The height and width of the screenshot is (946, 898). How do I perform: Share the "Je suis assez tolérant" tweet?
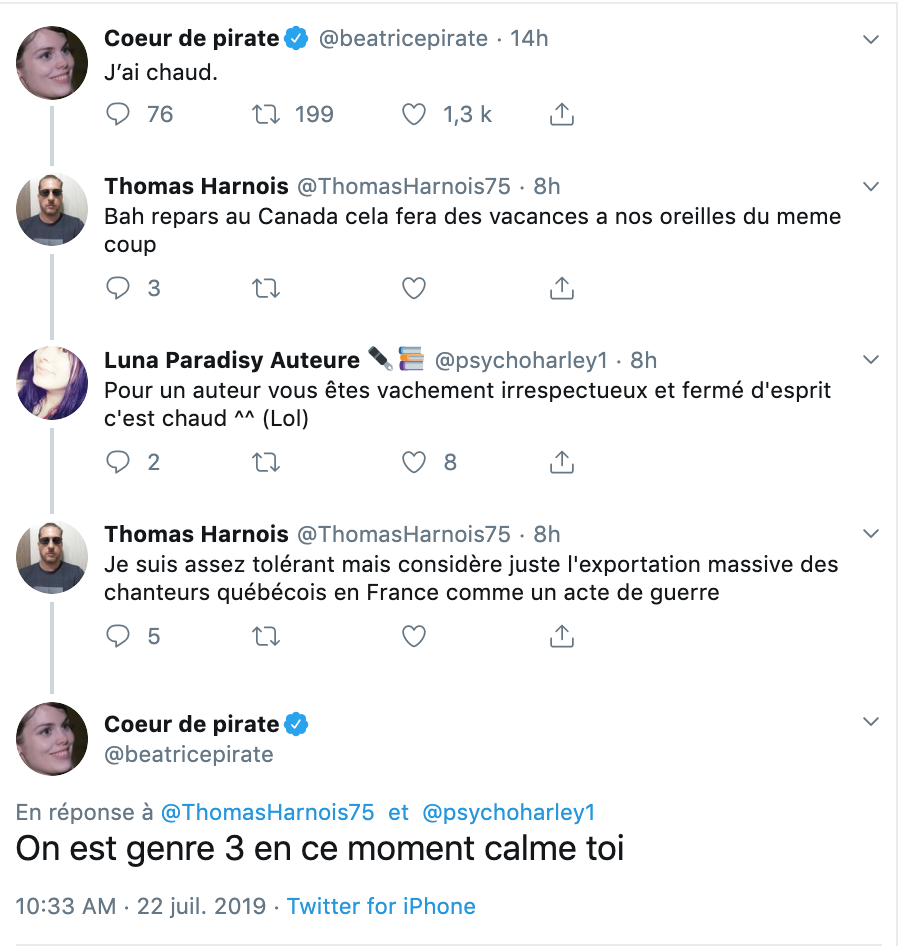tap(562, 636)
